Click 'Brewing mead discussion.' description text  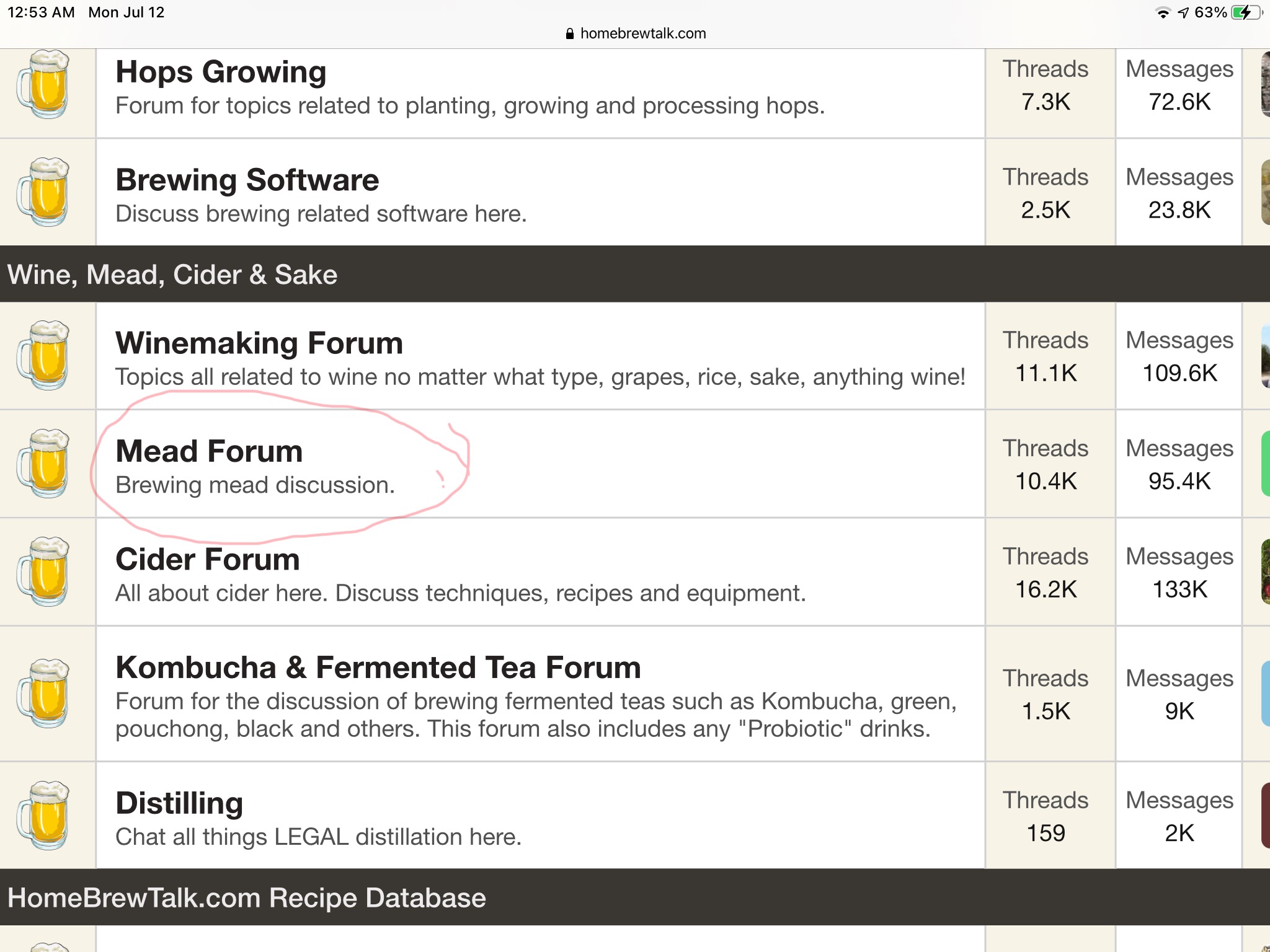(255, 485)
